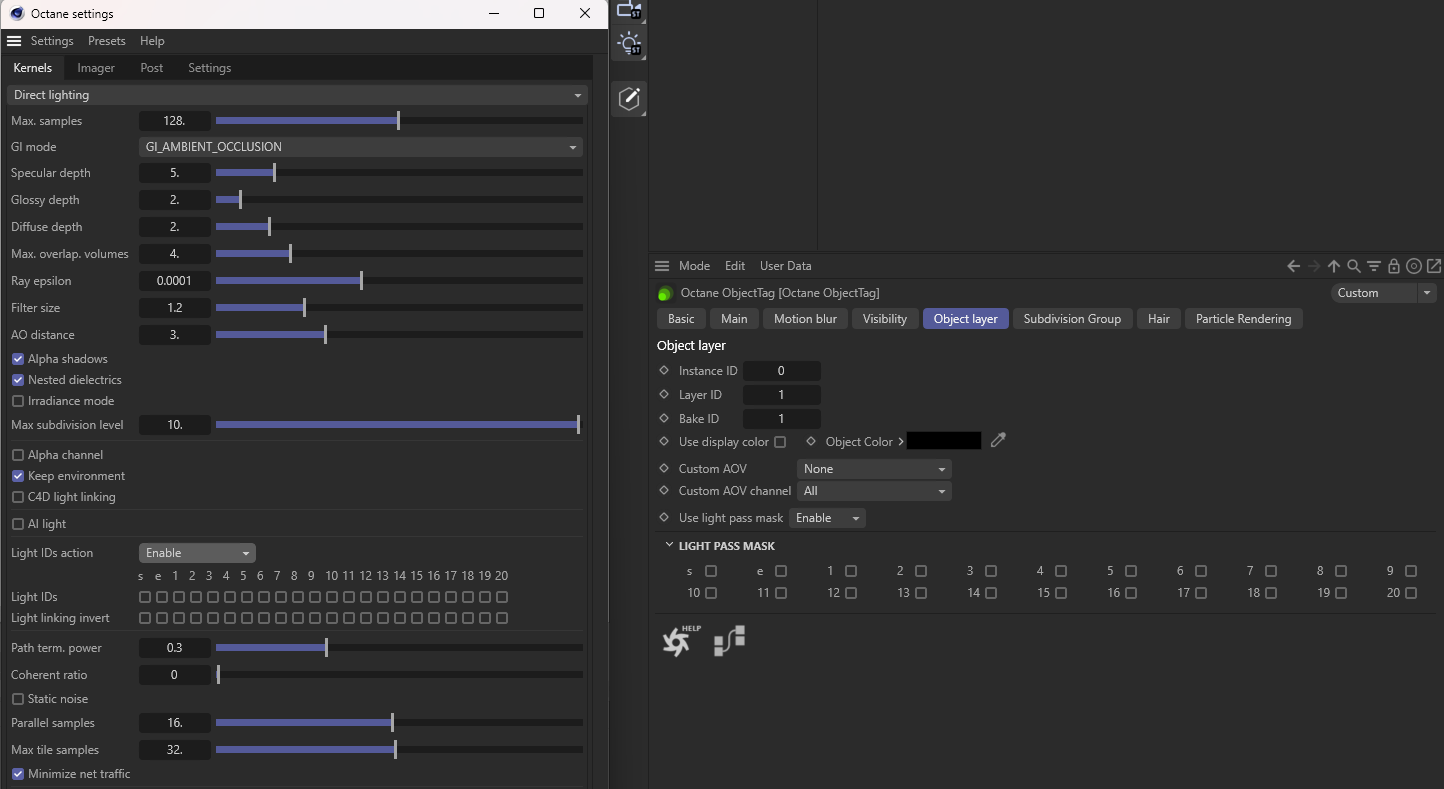This screenshot has height=789, width=1444.
Task: Open the Edit menu in Attribute Manager
Action: click(x=735, y=266)
